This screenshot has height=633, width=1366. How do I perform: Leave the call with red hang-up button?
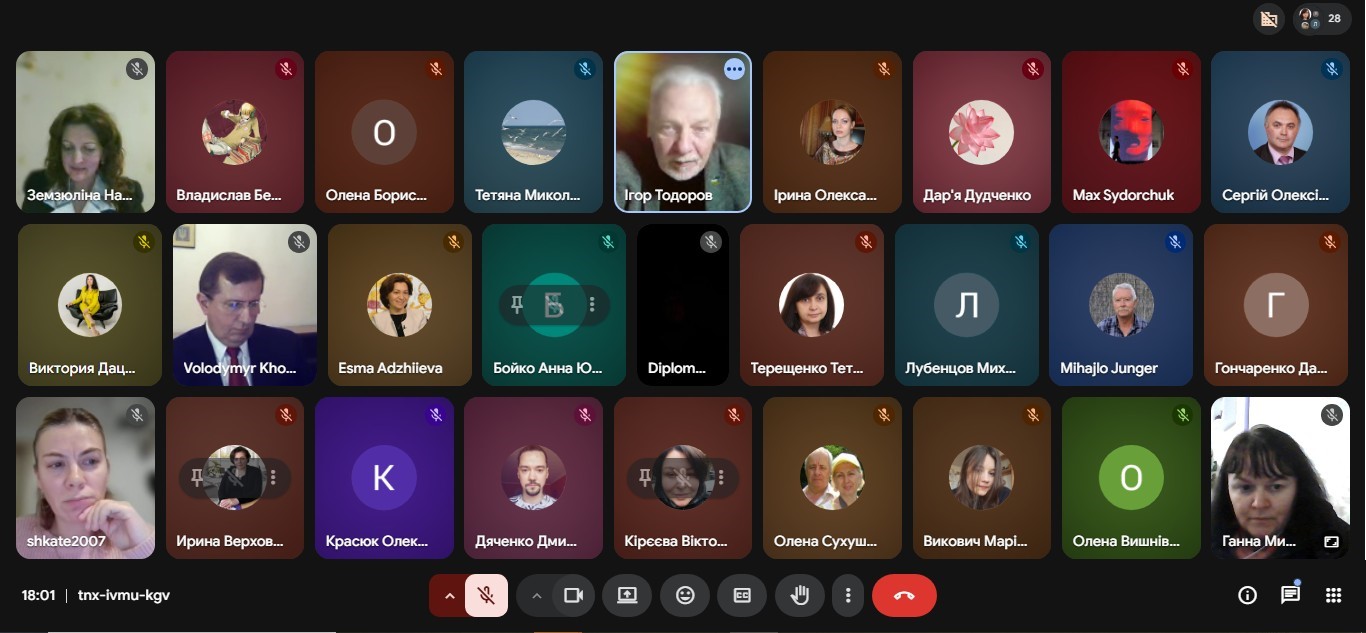point(904,596)
